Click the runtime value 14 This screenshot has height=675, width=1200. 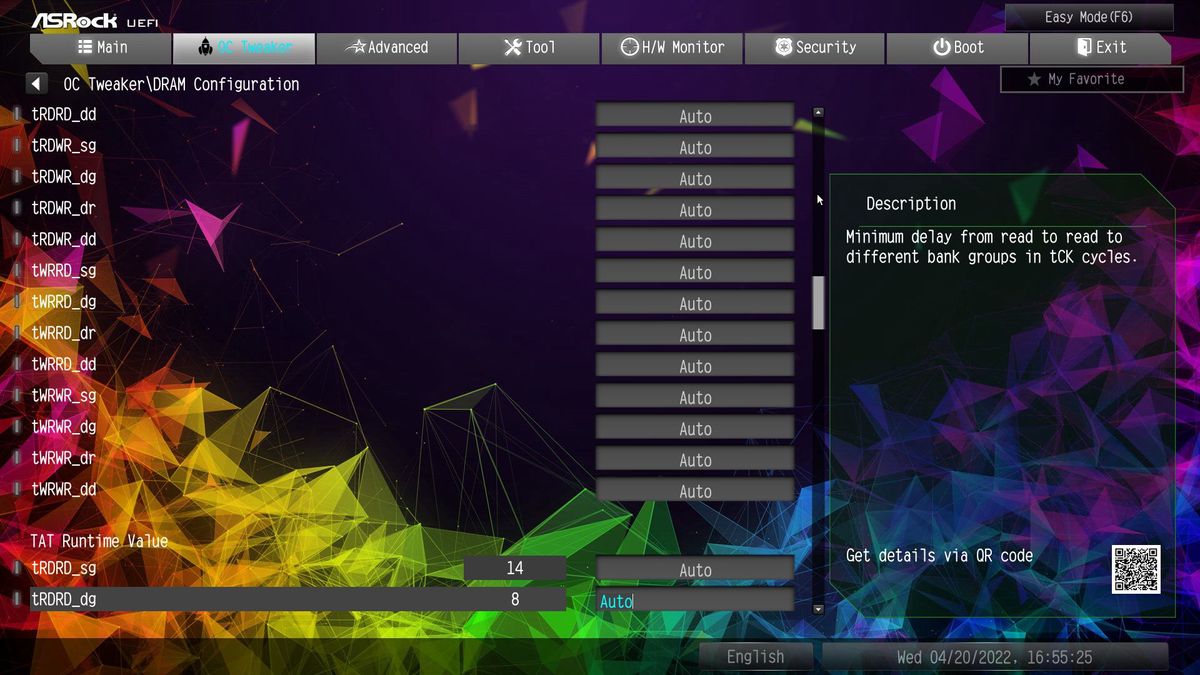(515, 568)
